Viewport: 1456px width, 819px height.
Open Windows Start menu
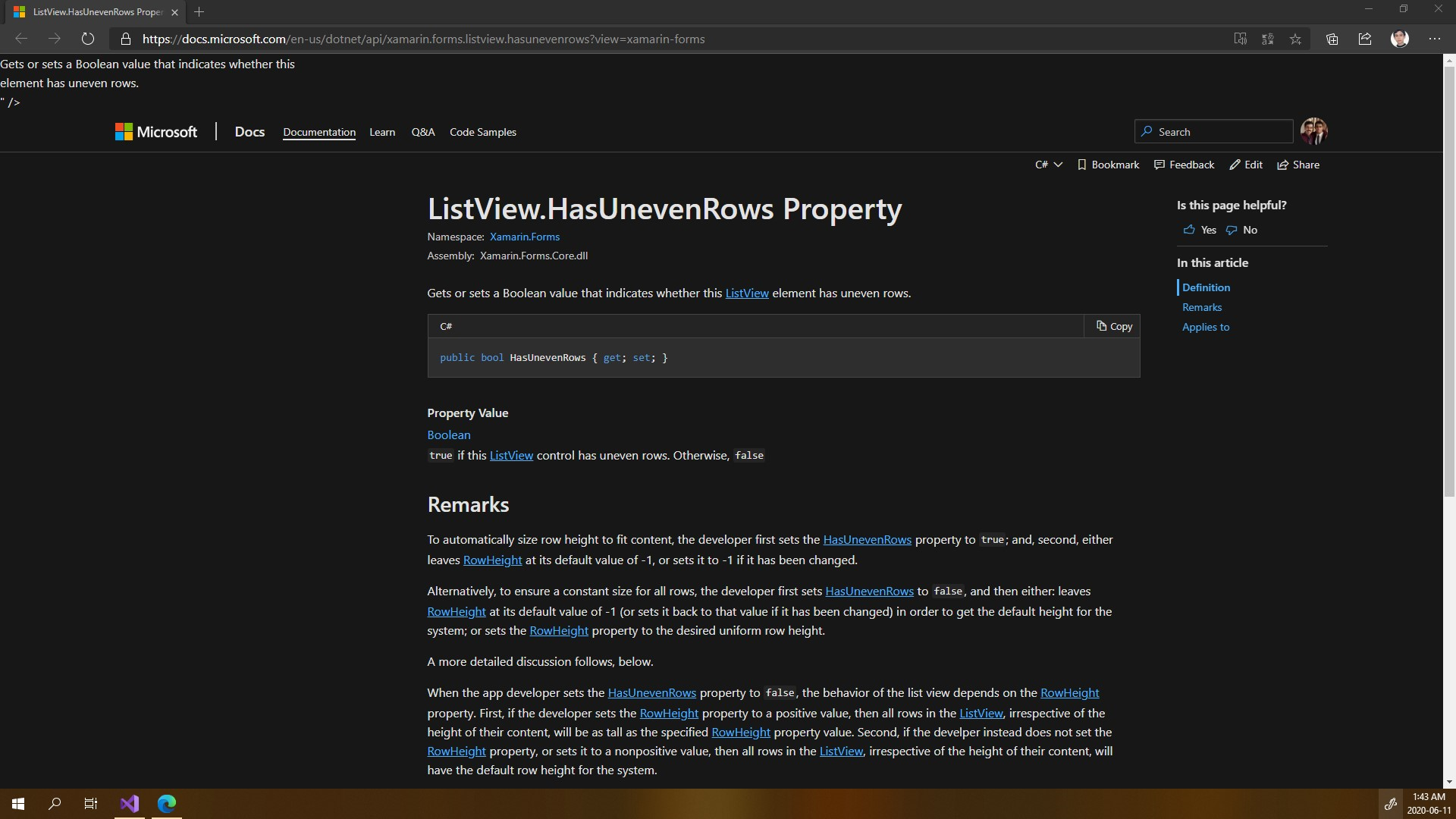point(18,804)
